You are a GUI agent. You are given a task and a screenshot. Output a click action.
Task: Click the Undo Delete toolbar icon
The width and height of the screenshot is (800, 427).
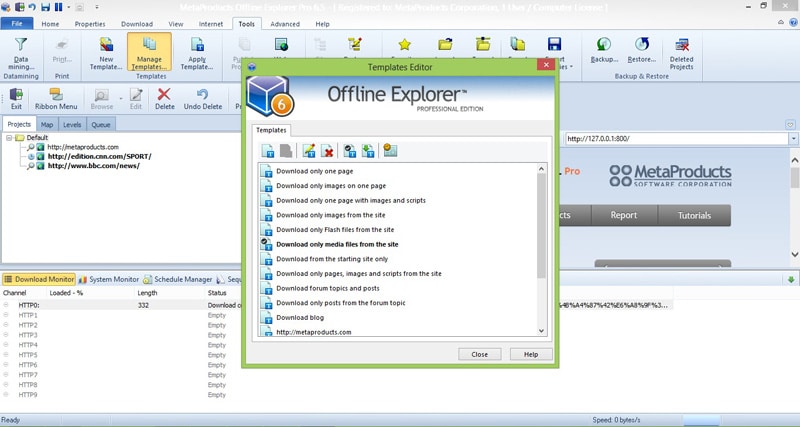(x=202, y=98)
